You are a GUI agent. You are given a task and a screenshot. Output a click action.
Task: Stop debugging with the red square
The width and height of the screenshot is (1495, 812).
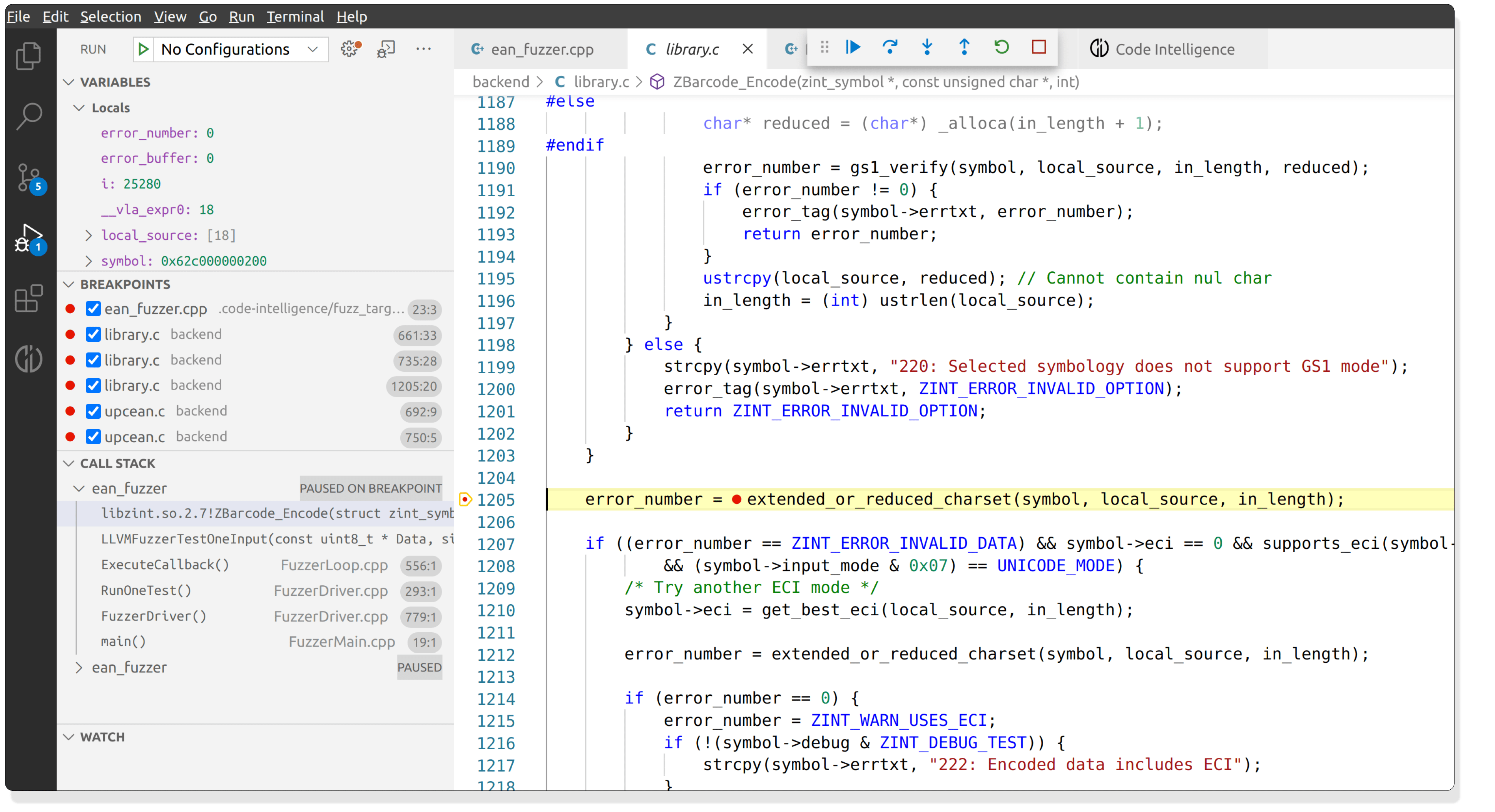coord(1038,48)
